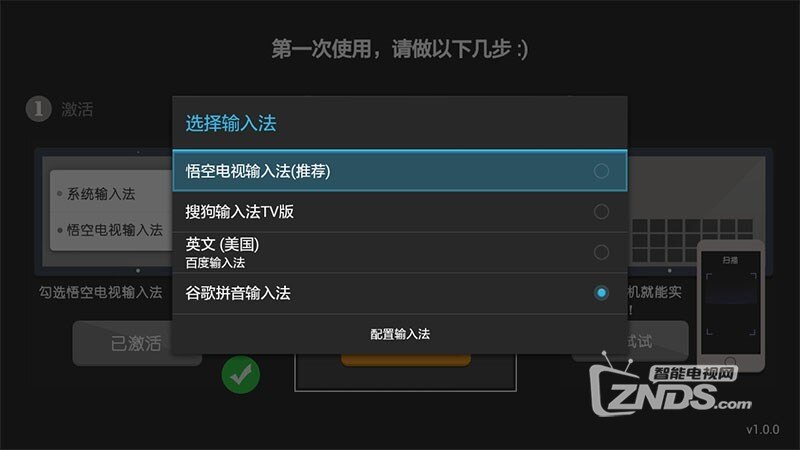This screenshot has width=800, height=450.
Task: Click the green checkmark icon
Action: click(241, 375)
